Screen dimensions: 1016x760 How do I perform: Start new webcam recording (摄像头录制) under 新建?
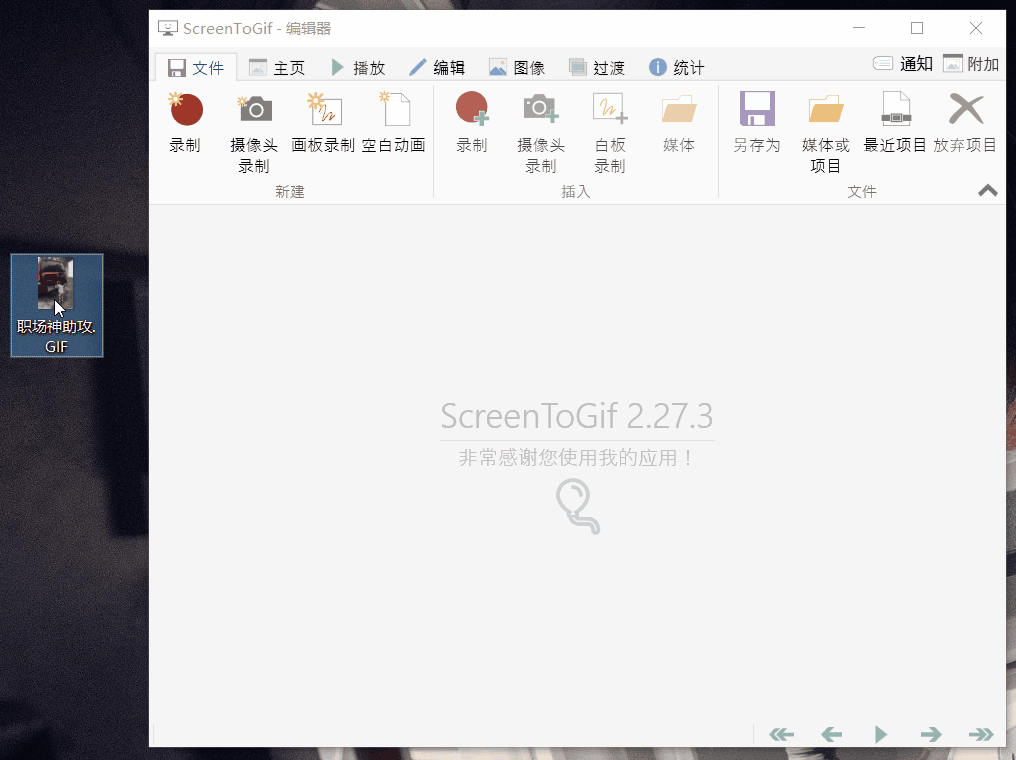click(x=254, y=133)
